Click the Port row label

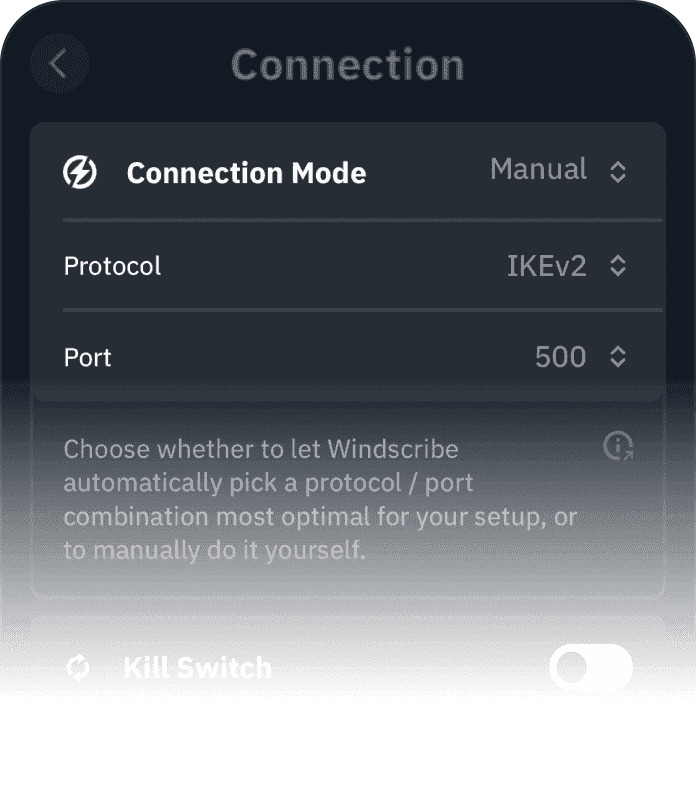[88, 357]
